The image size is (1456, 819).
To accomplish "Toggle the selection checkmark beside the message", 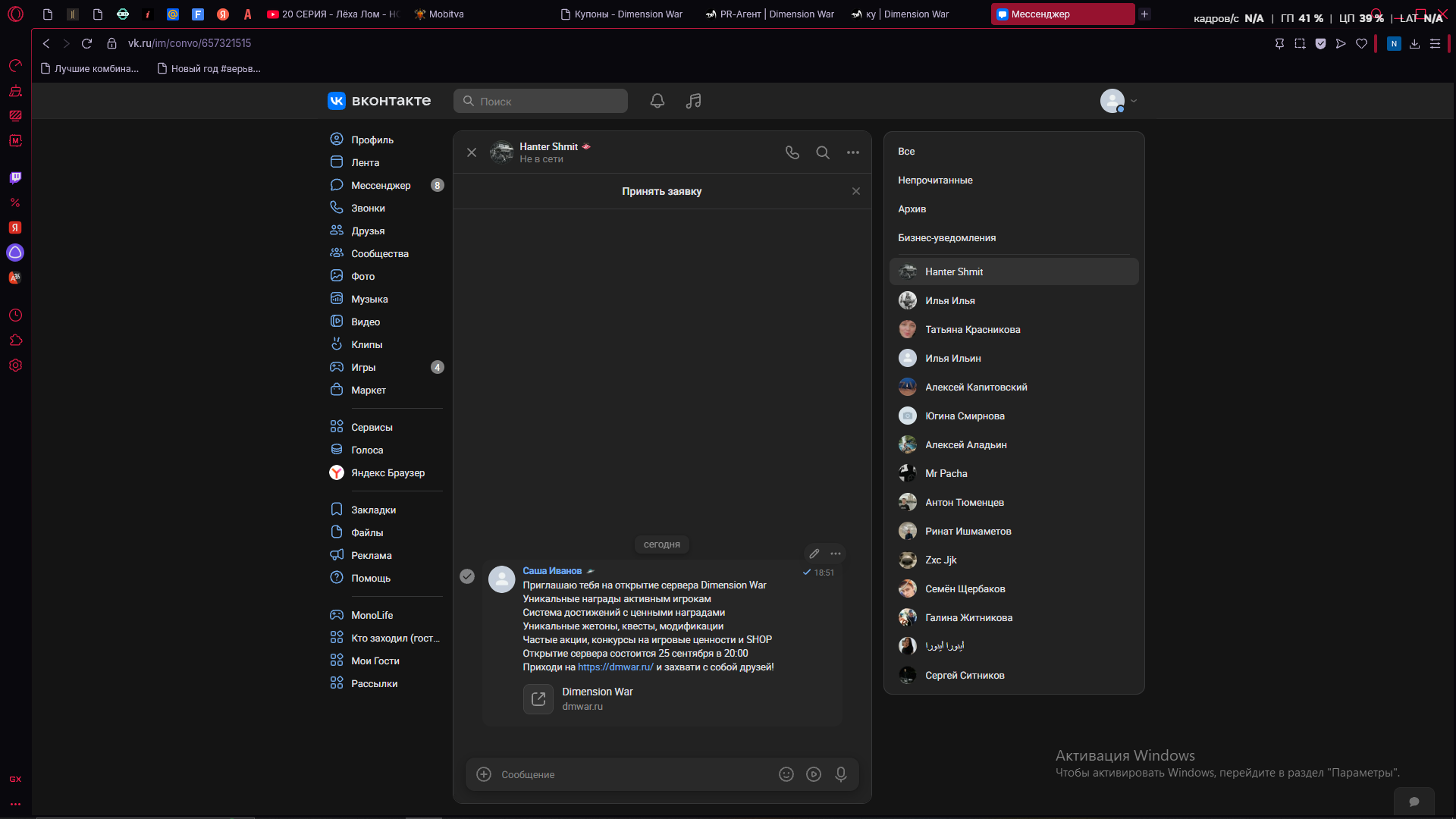I will (x=467, y=576).
